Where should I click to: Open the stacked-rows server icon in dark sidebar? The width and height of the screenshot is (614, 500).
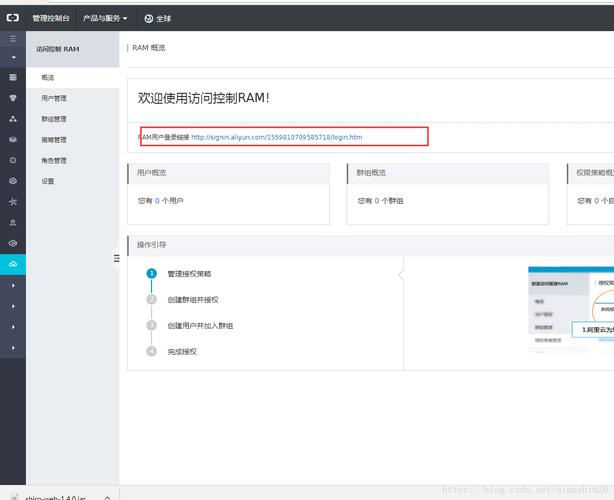tap(13, 77)
